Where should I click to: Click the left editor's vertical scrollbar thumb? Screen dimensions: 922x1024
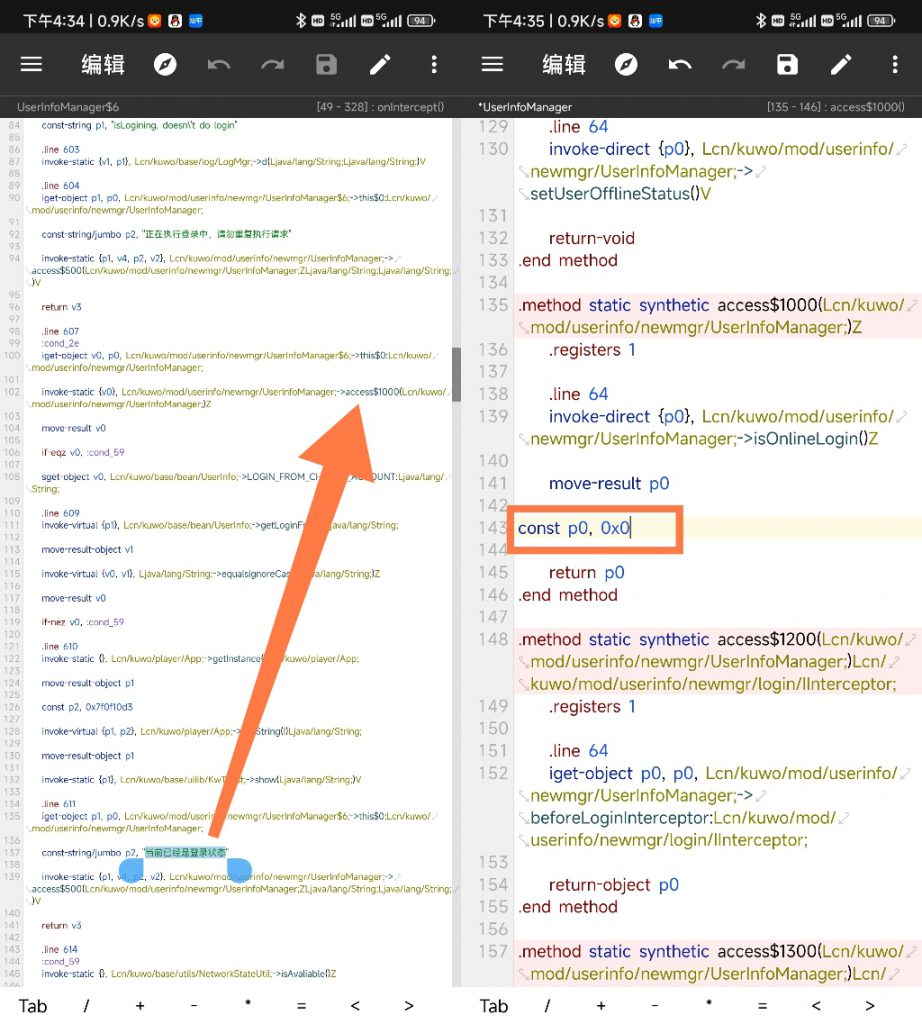pyautogui.click(x=457, y=375)
